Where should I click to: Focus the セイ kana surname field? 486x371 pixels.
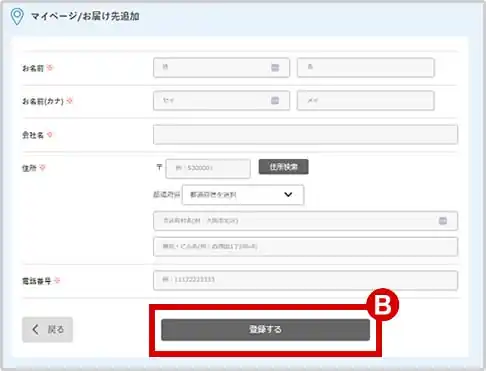click(x=221, y=100)
